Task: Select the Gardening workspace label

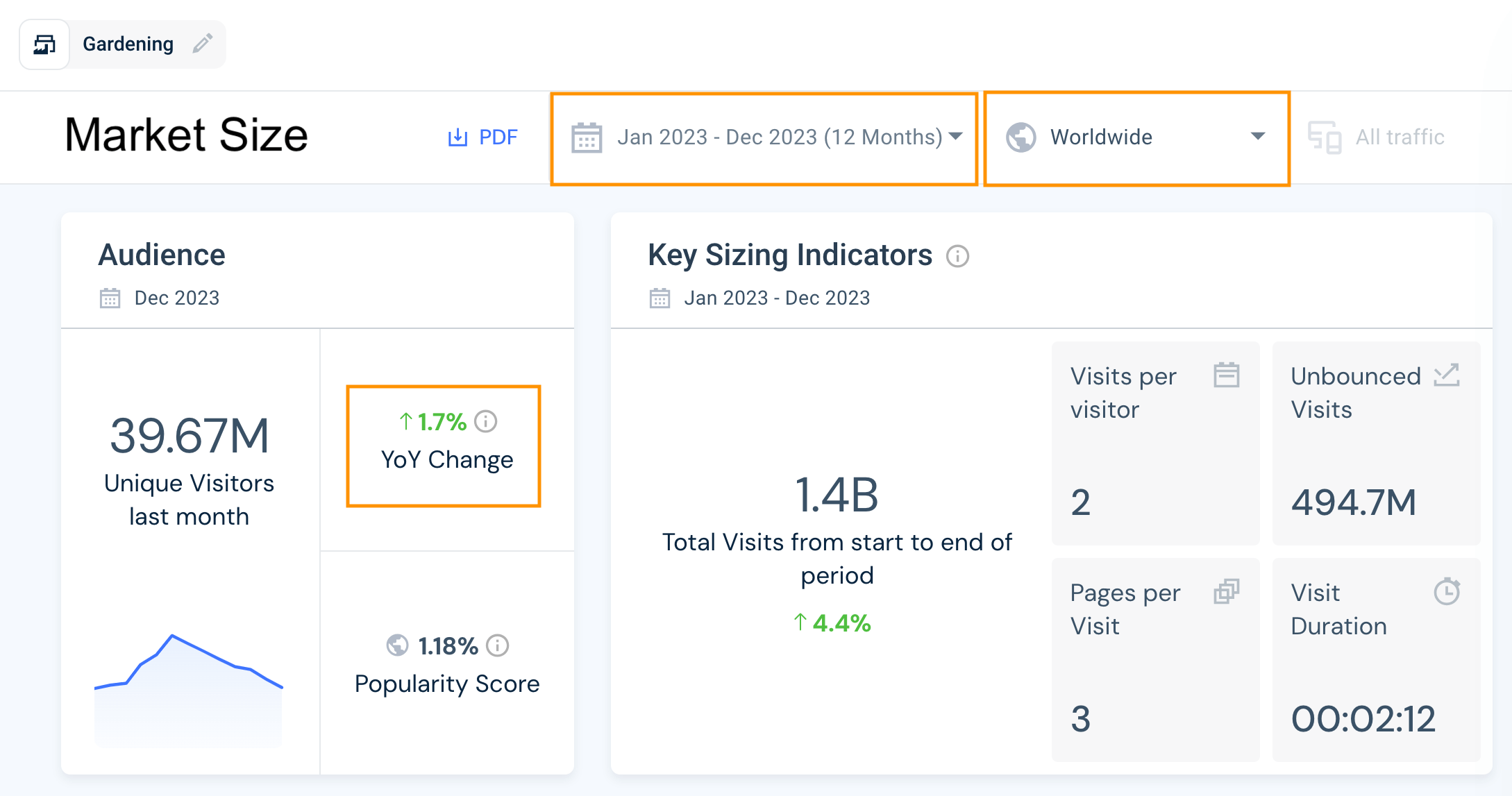Action: pos(128,44)
